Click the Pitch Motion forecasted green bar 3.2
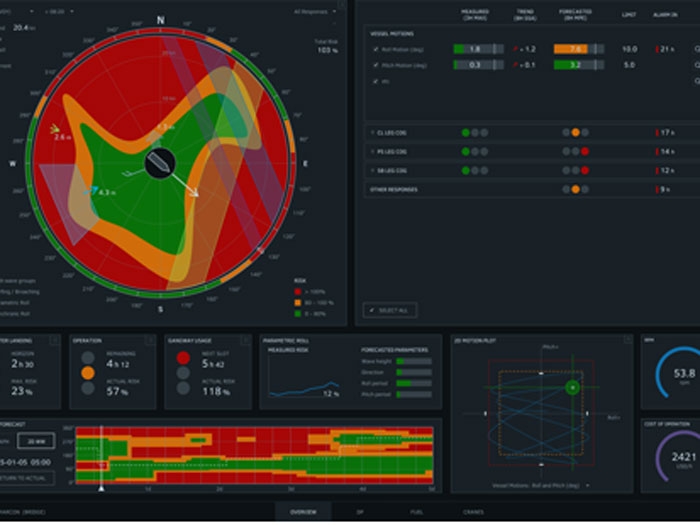This screenshot has height=525, width=700. [x=579, y=65]
